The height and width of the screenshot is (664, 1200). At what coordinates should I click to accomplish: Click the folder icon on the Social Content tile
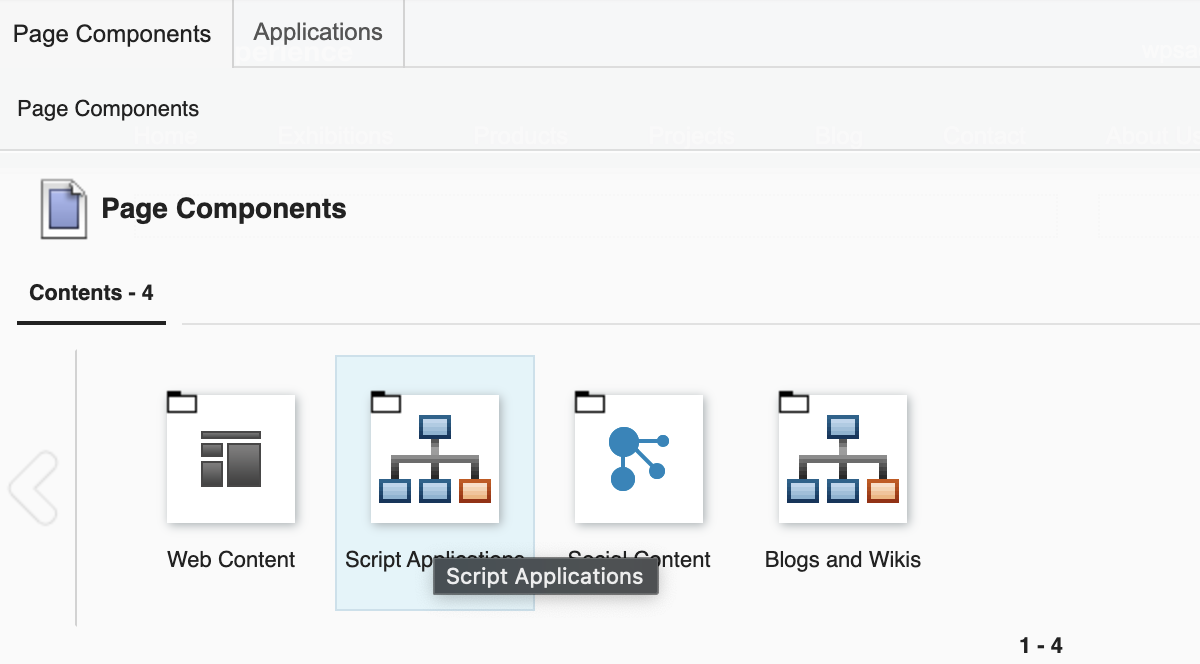click(x=590, y=400)
